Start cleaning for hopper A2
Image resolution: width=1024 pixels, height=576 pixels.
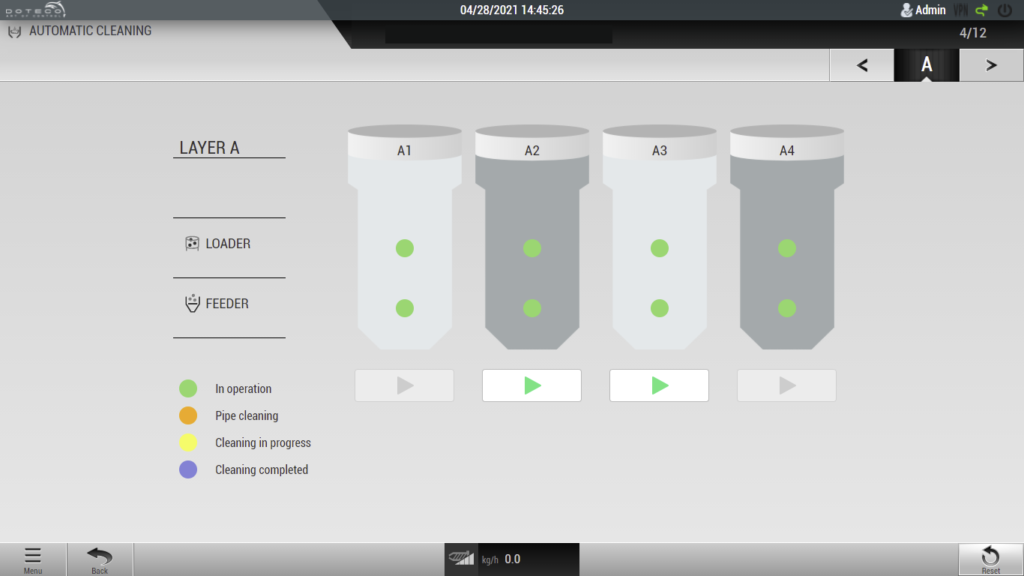pyautogui.click(x=532, y=385)
